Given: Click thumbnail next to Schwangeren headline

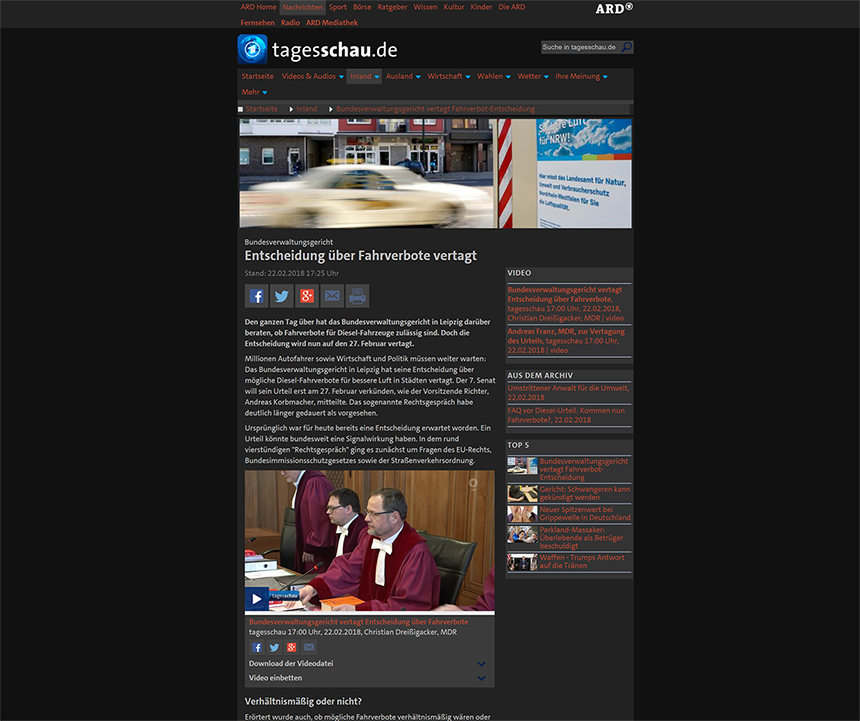Looking at the screenshot, I should tap(522, 493).
